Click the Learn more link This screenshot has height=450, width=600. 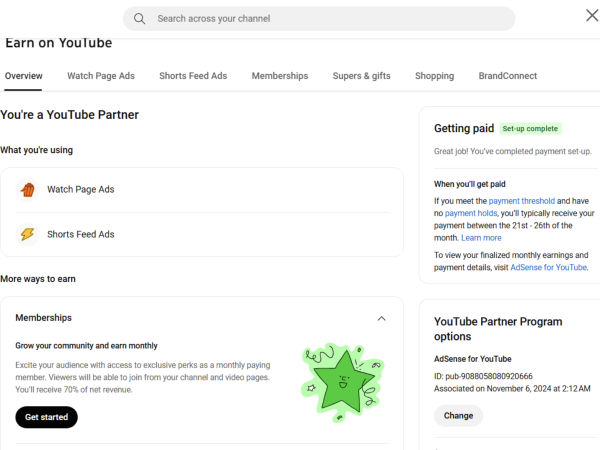[481, 238]
